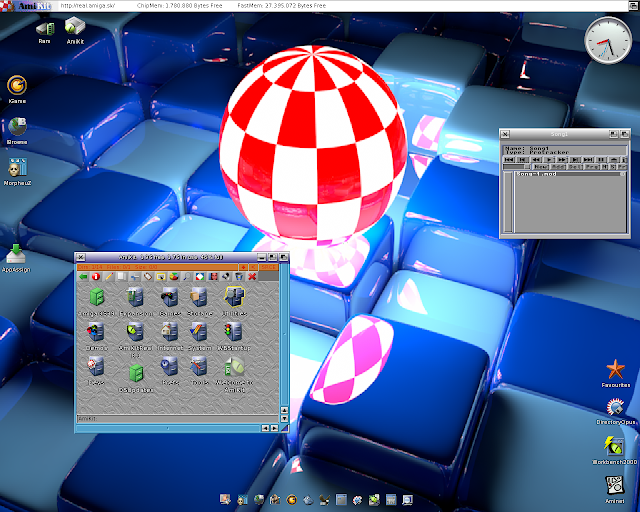
Task: Open the WBStartup drawer icon
Action: click(x=234, y=336)
